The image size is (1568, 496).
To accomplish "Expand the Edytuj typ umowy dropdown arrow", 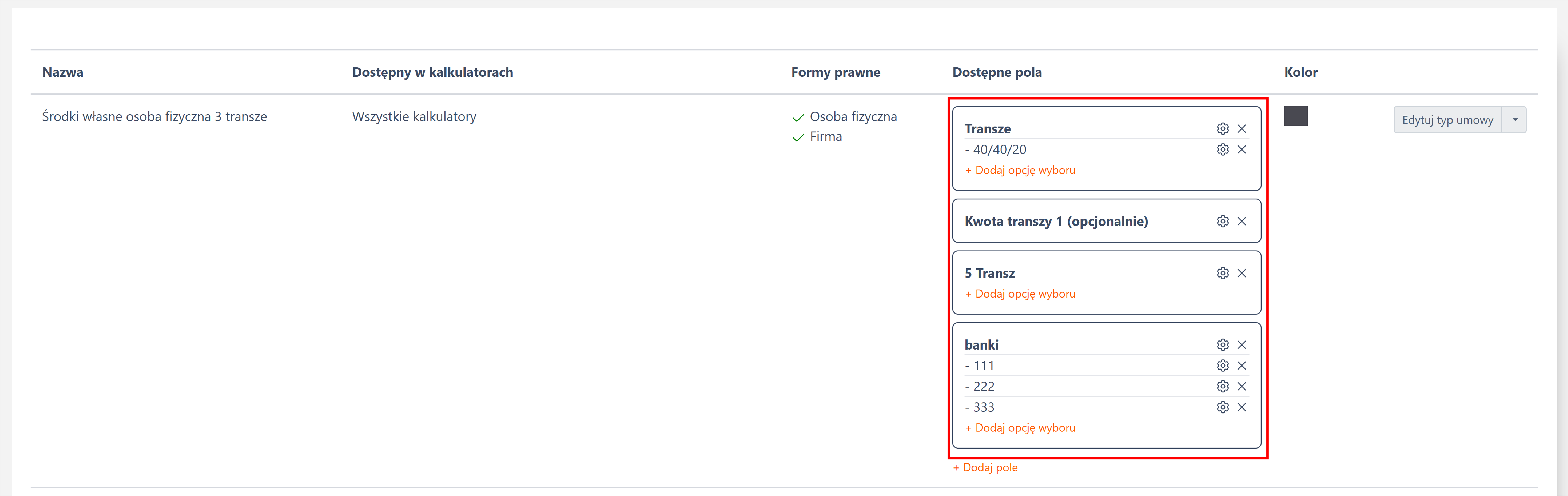I will coord(1514,120).
